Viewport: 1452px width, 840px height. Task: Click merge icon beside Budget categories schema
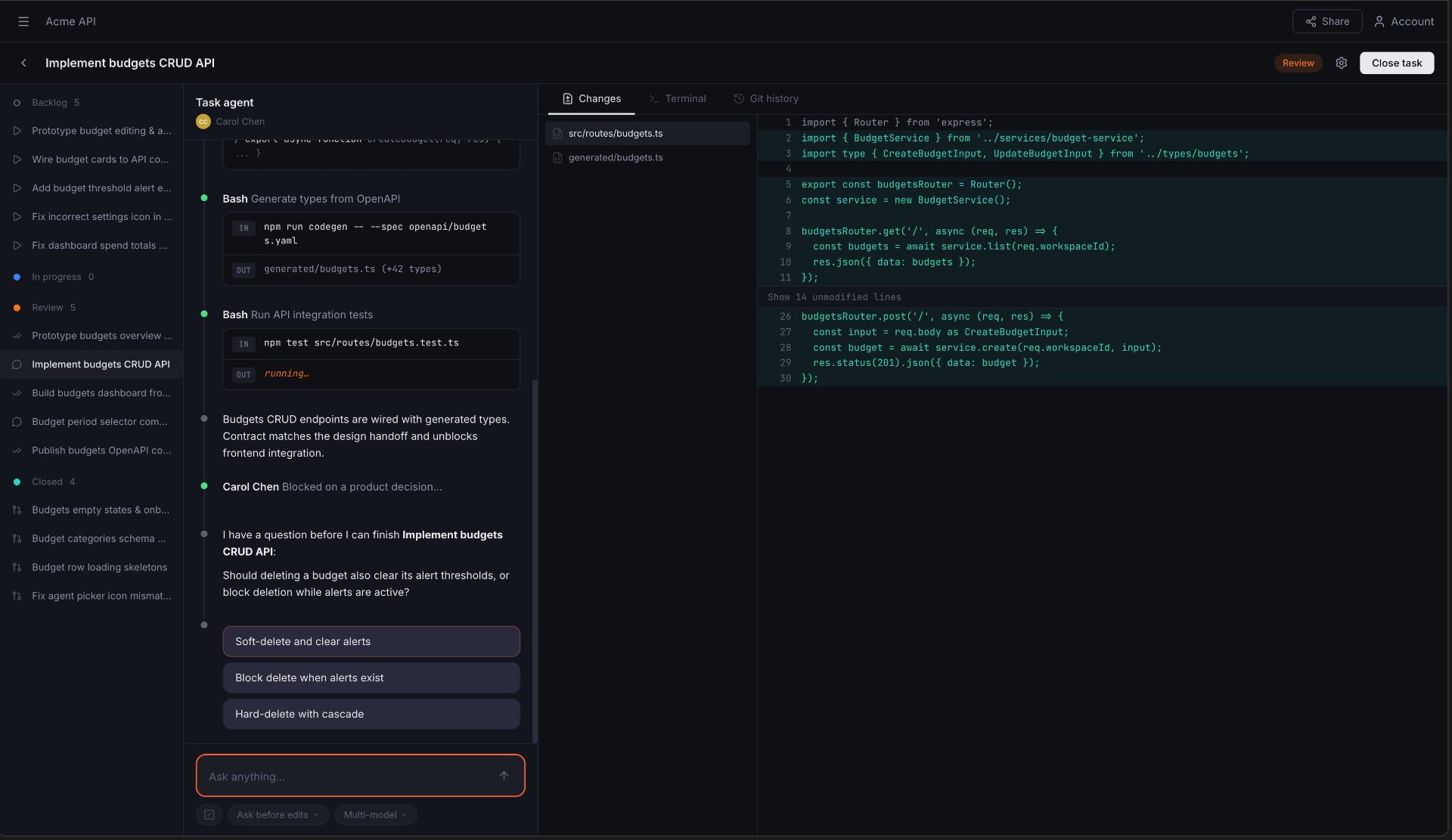click(17, 539)
